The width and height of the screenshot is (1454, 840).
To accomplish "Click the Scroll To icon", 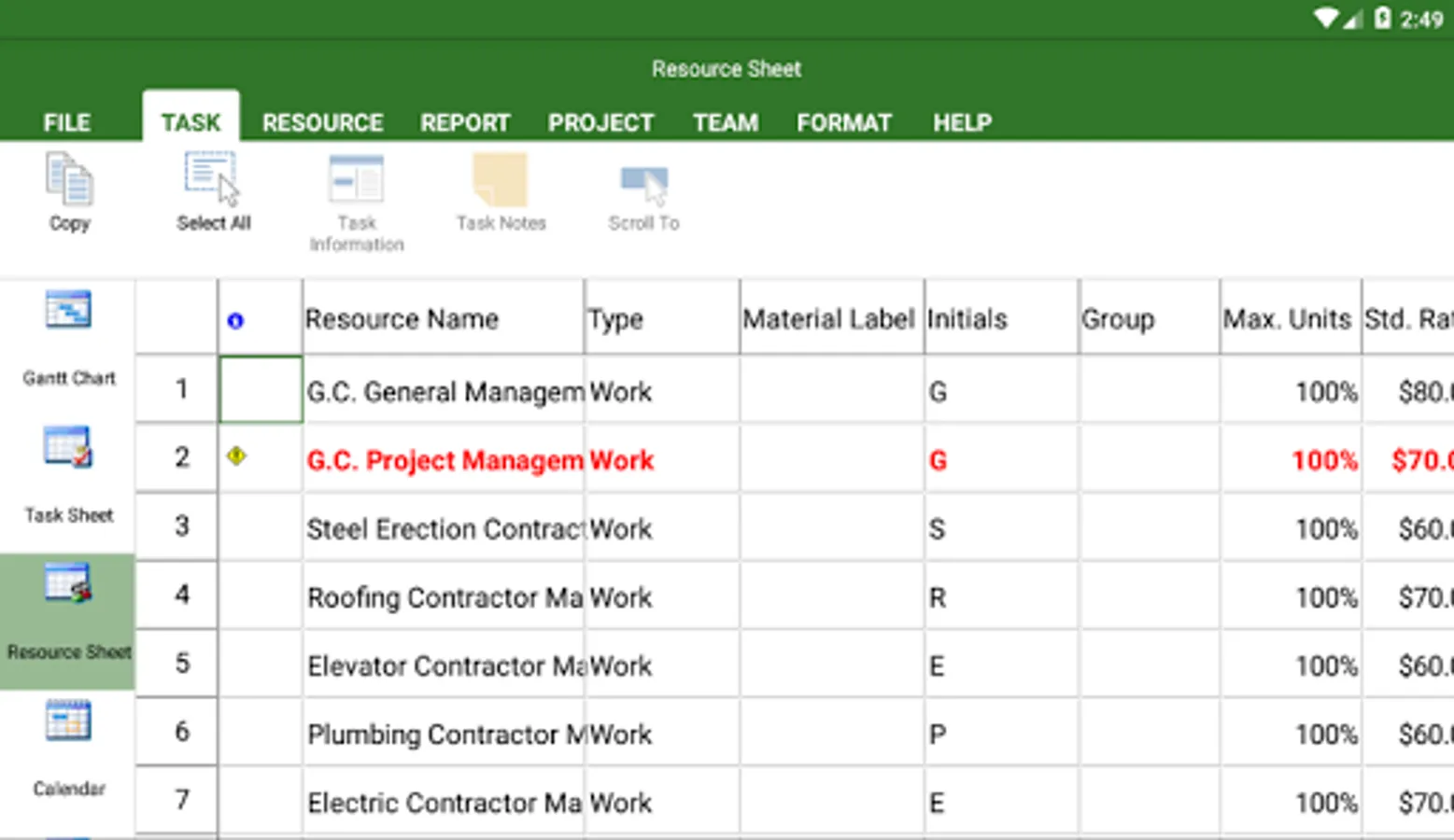I will click(x=643, y=182).
